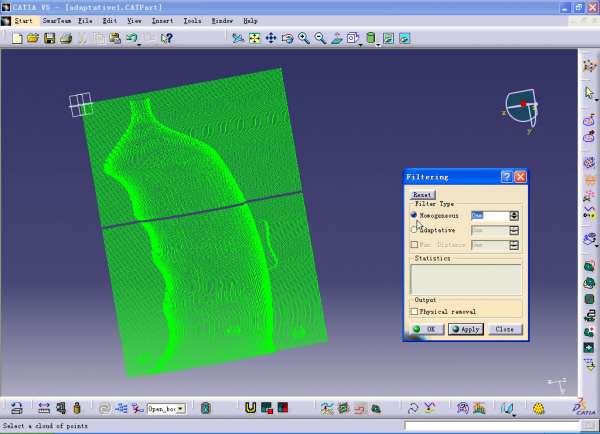The height and width of the screenshot is (434, 600).
Task: Select the Adaptative filter radio button
Action: click(x=414, y=230)
